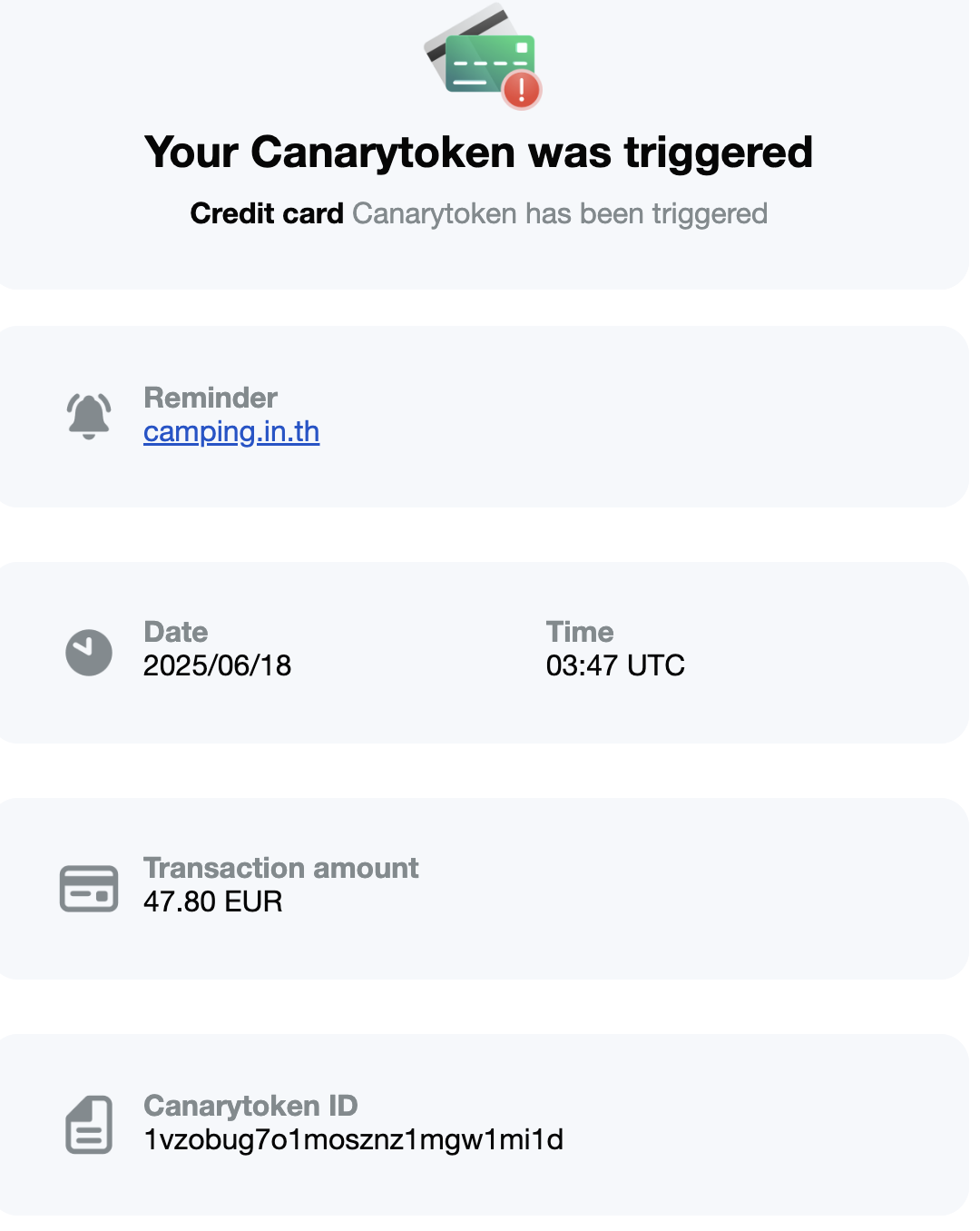Click the Canarytoken ID label
Screen dimensions: 980x1231
click(x=250, y=1106)
